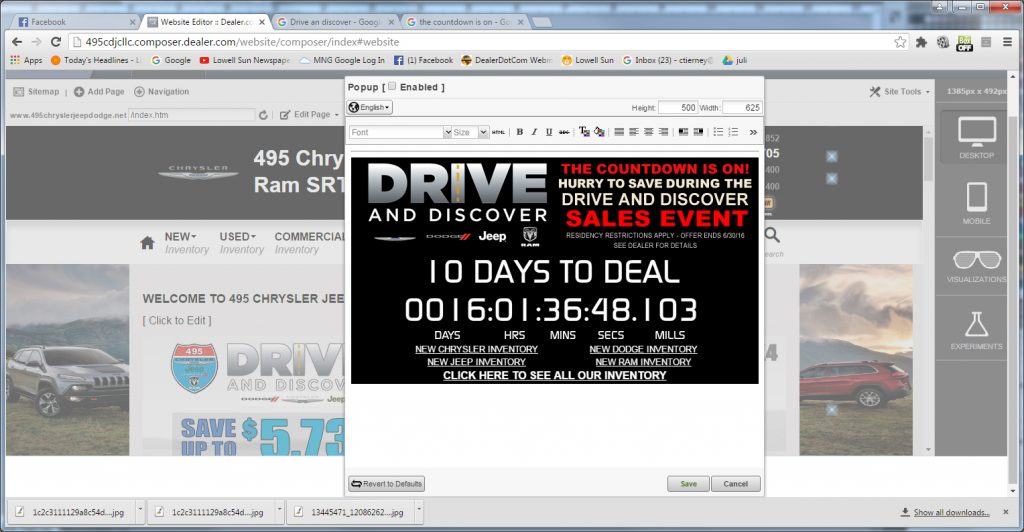
Task: Switch to the Facebook browser tab
Action: 76,22
